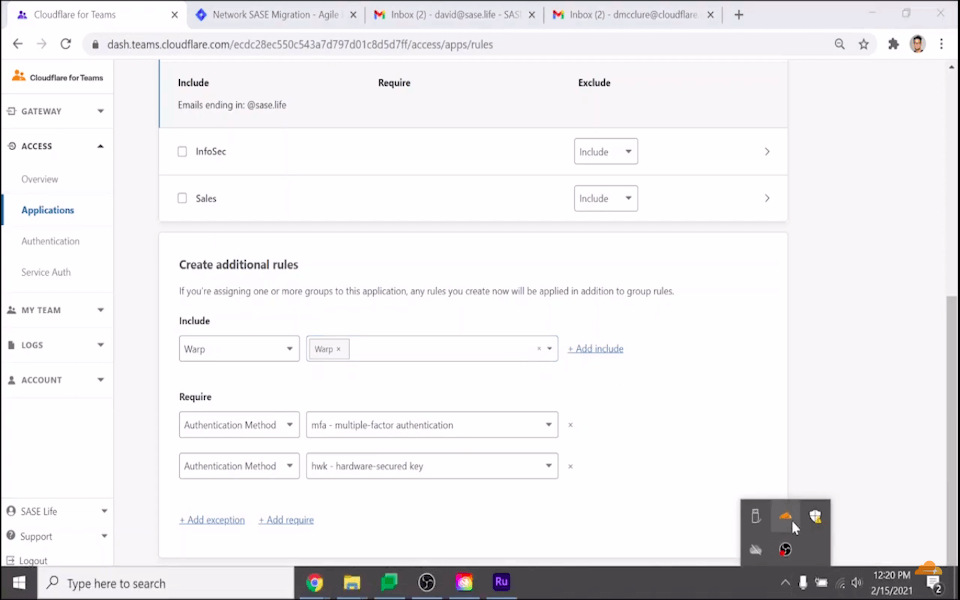Expand the Gateway sidebar section

pos(100,111)
